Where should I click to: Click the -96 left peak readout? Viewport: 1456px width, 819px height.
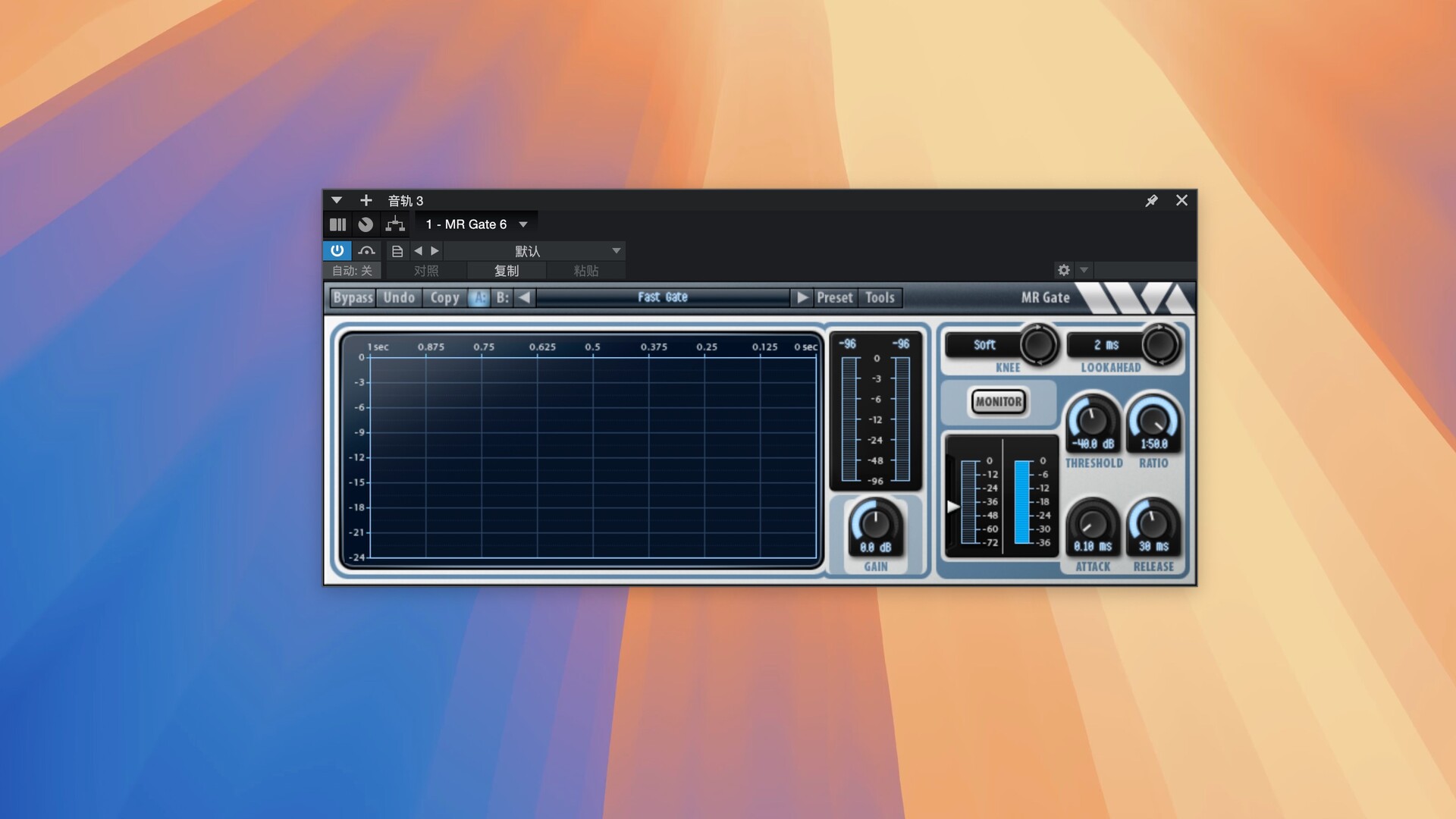coord(847,344)
